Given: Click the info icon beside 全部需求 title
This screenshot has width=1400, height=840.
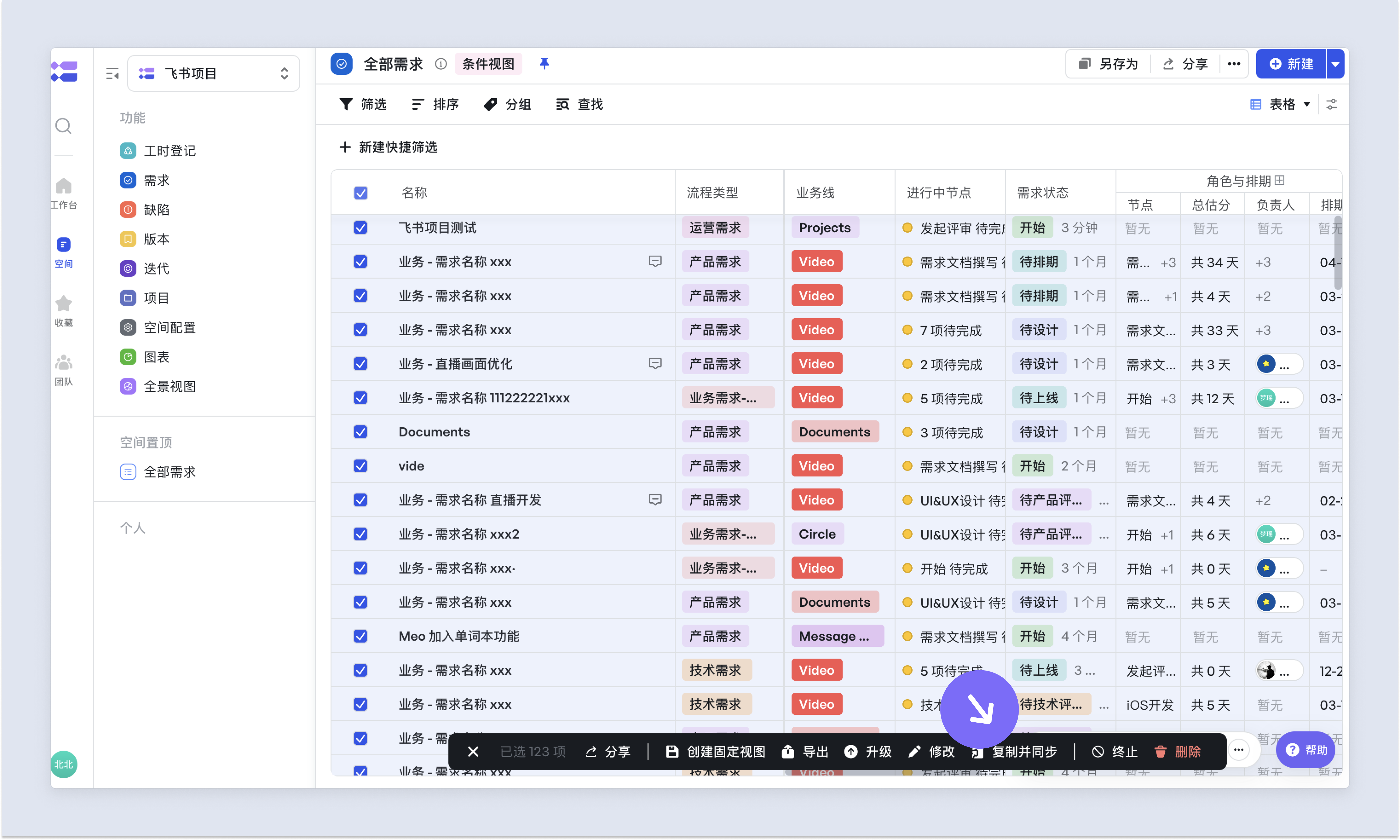Looking at the screenshot, I should pos(441,64).
